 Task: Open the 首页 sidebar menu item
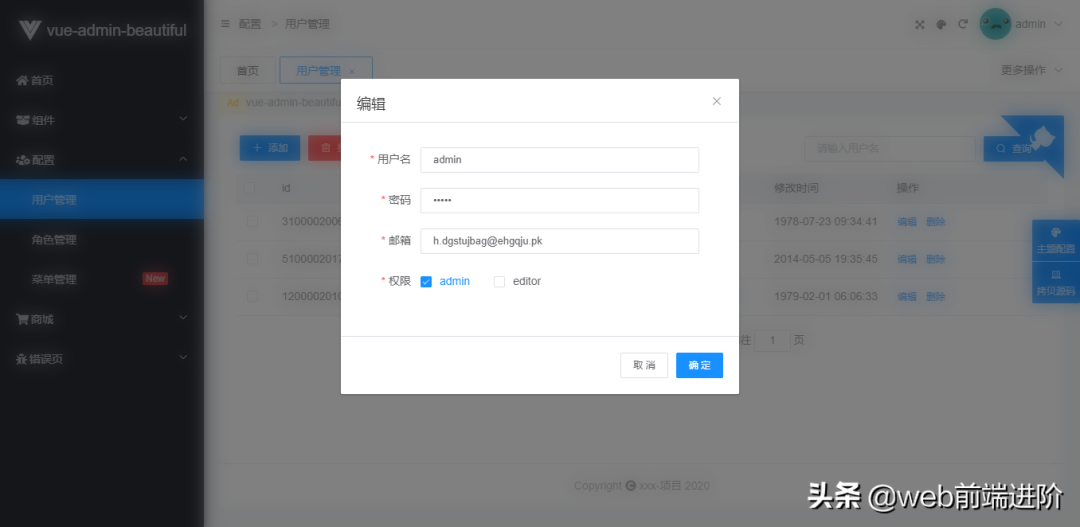click(102, 81)
